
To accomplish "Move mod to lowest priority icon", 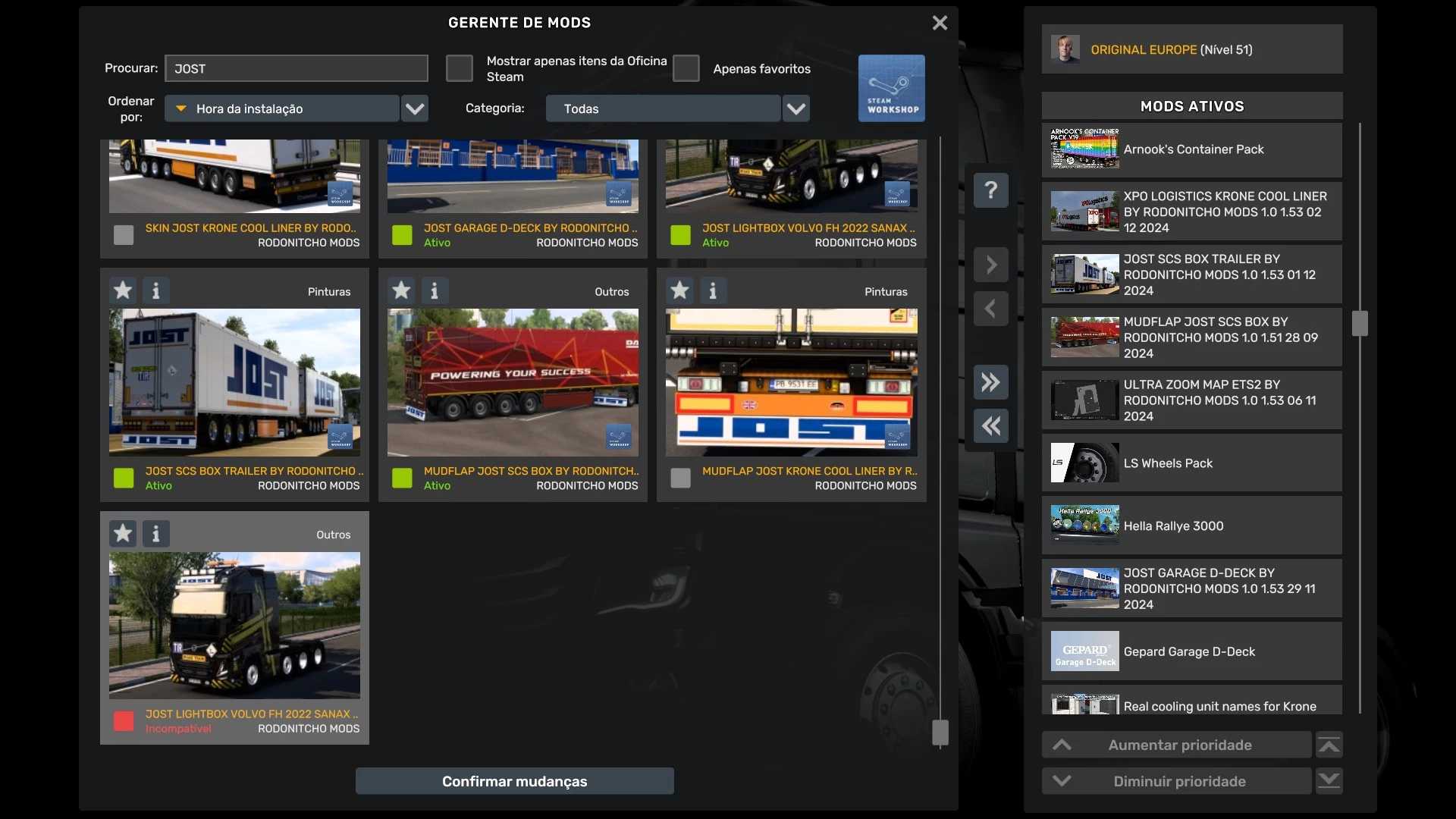I will (1329, 781).
